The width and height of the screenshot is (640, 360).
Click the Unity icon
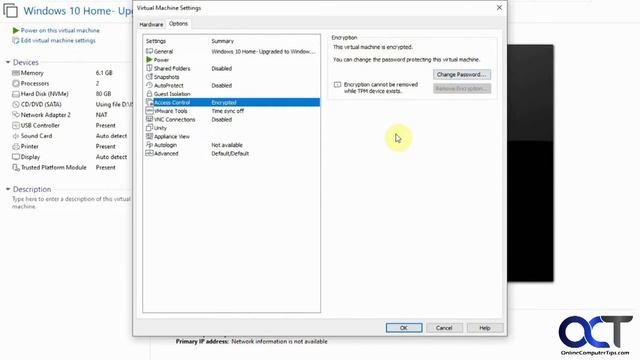tap(149, 128)
